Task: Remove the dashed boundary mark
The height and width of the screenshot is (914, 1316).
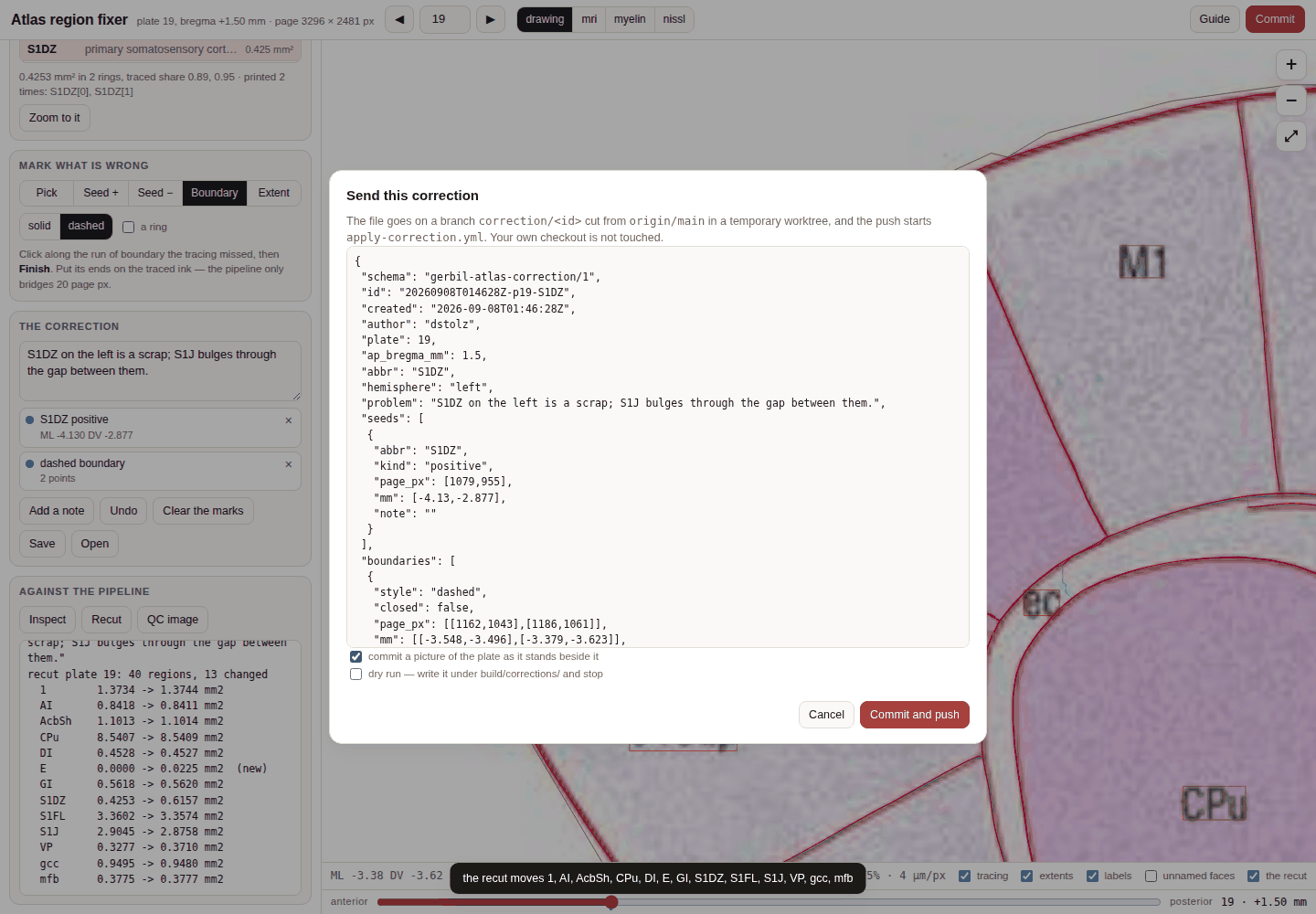Action: click(288, 464)
